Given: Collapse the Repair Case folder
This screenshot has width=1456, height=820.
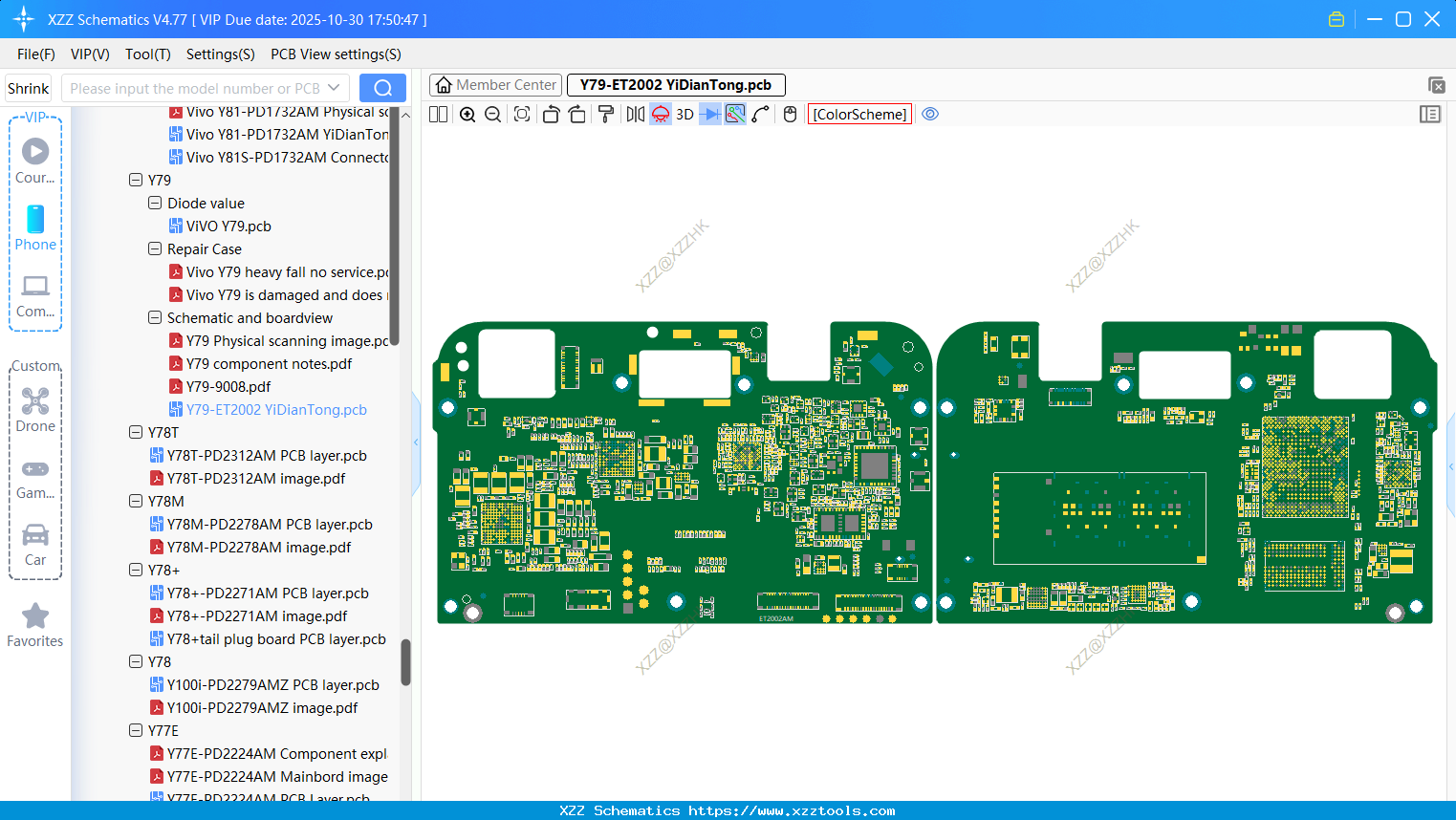Looking at the screenshot, I should tap(155, 249).
